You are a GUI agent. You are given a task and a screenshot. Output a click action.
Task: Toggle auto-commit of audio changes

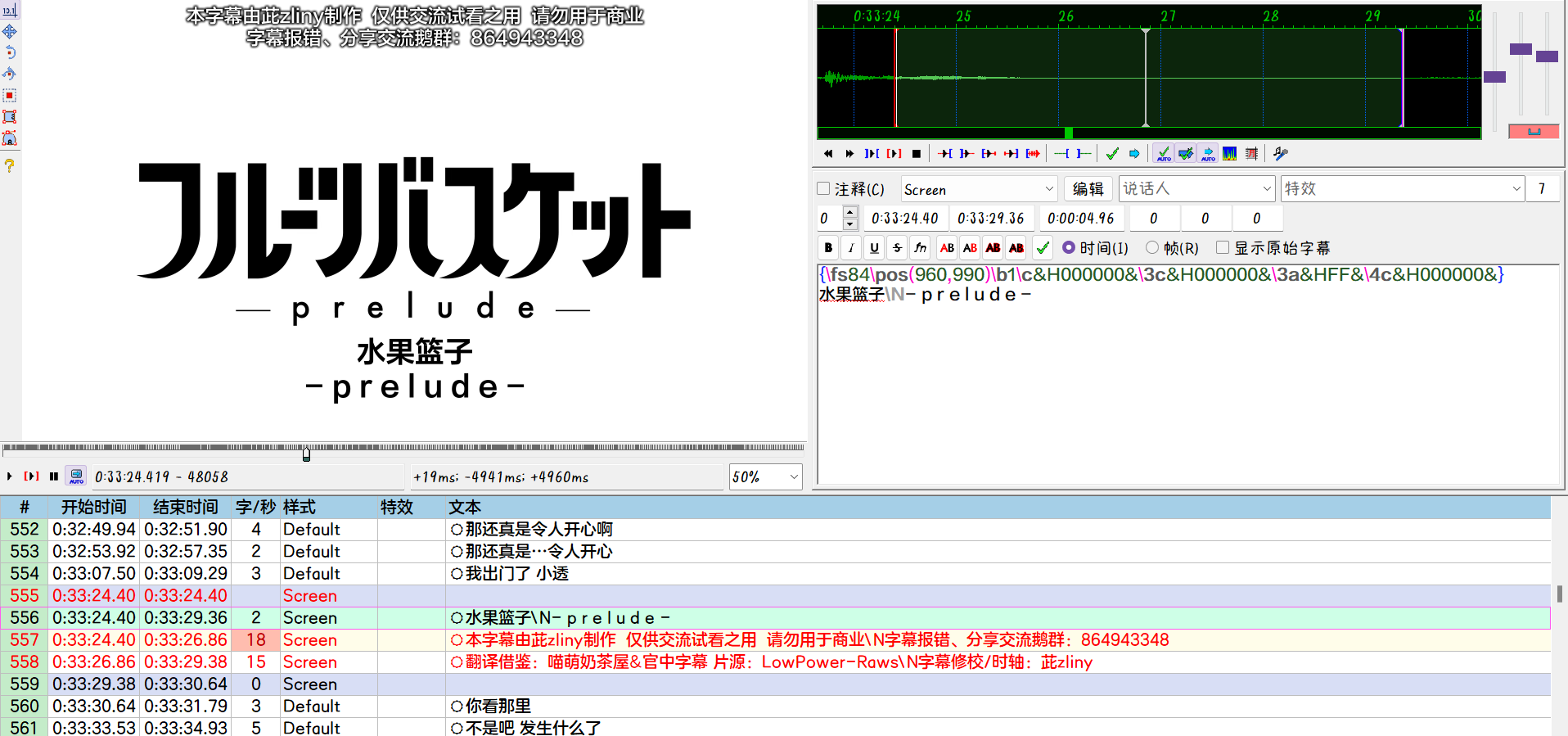(x=1163, y=153)
